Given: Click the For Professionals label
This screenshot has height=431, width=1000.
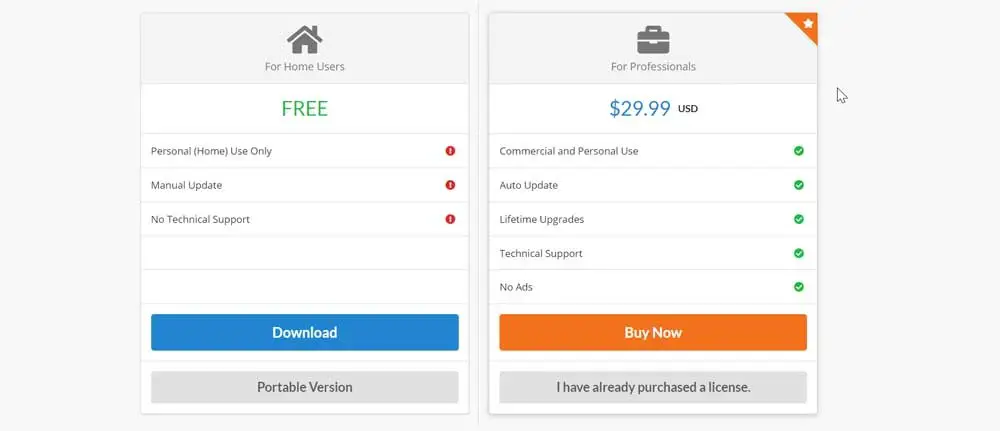Looking at the screenshot, I should [653, 67].
